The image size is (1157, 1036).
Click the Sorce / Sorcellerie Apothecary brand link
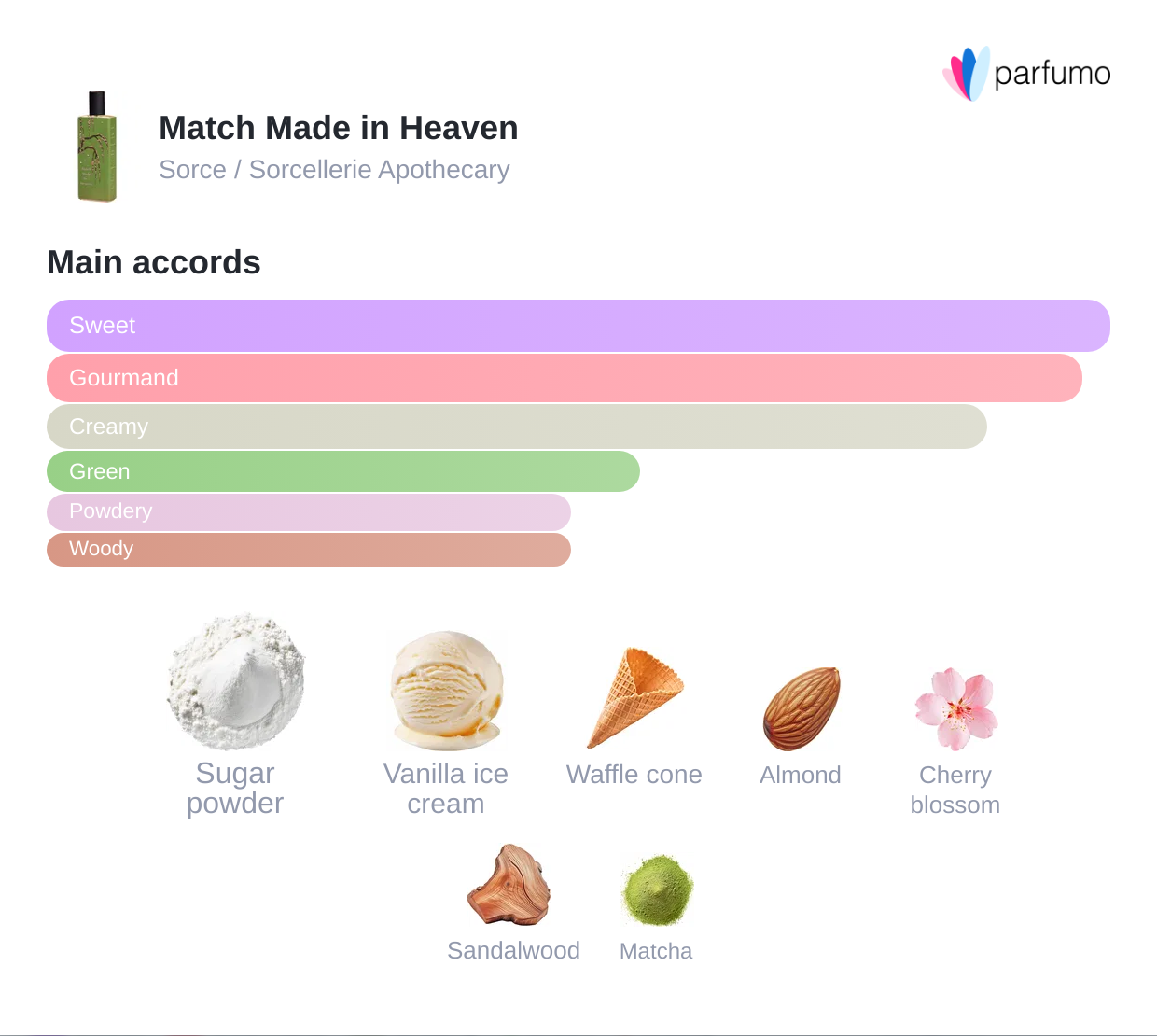tap(334, 170)
